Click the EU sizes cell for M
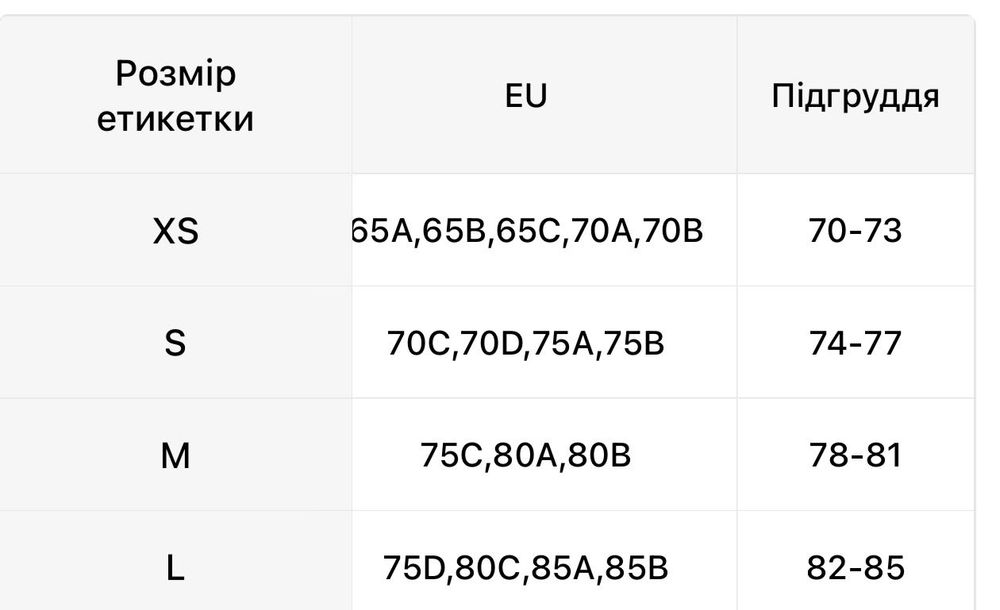1000x610 pixels. click(x=525, y=456)
